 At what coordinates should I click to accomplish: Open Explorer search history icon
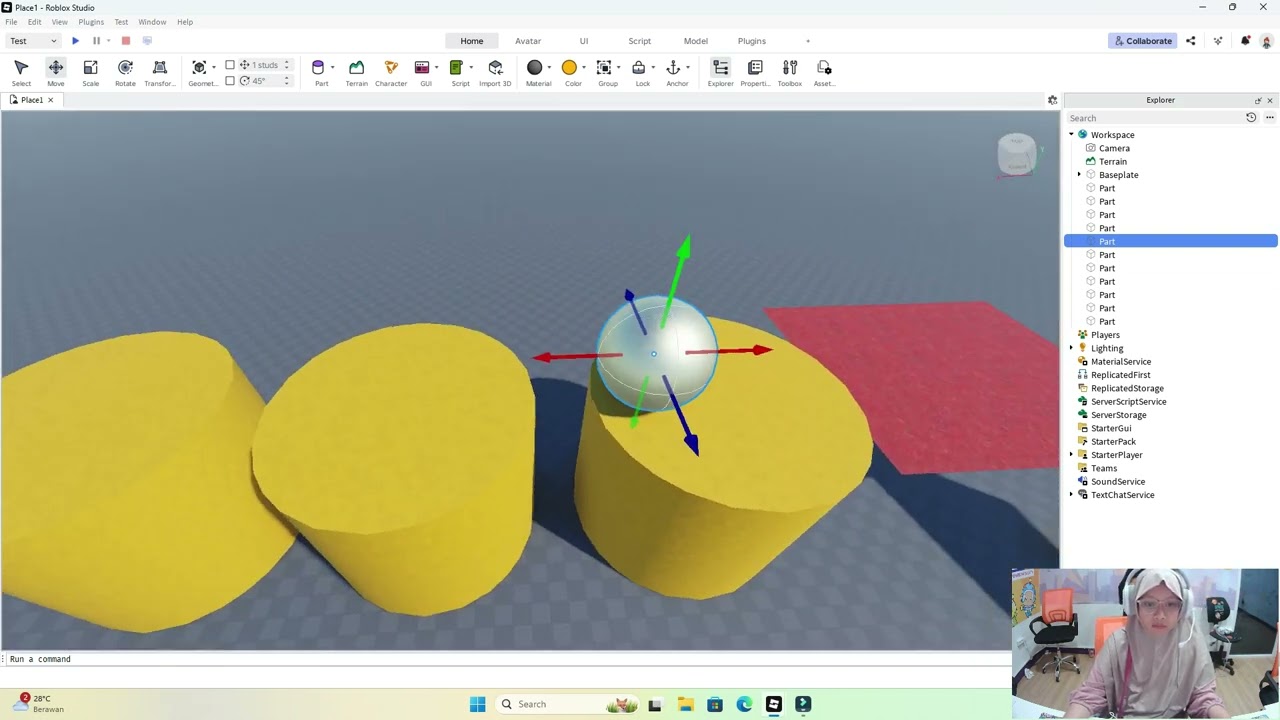(x=1251, y=118)
